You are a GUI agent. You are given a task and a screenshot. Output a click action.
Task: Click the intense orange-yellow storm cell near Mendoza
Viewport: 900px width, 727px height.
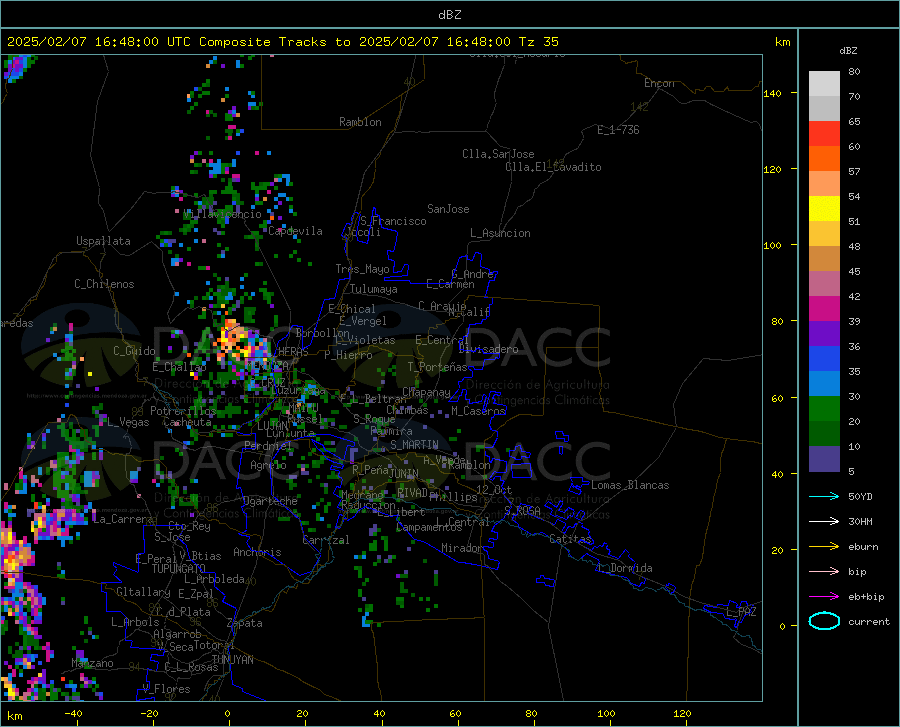coord(234,340)
